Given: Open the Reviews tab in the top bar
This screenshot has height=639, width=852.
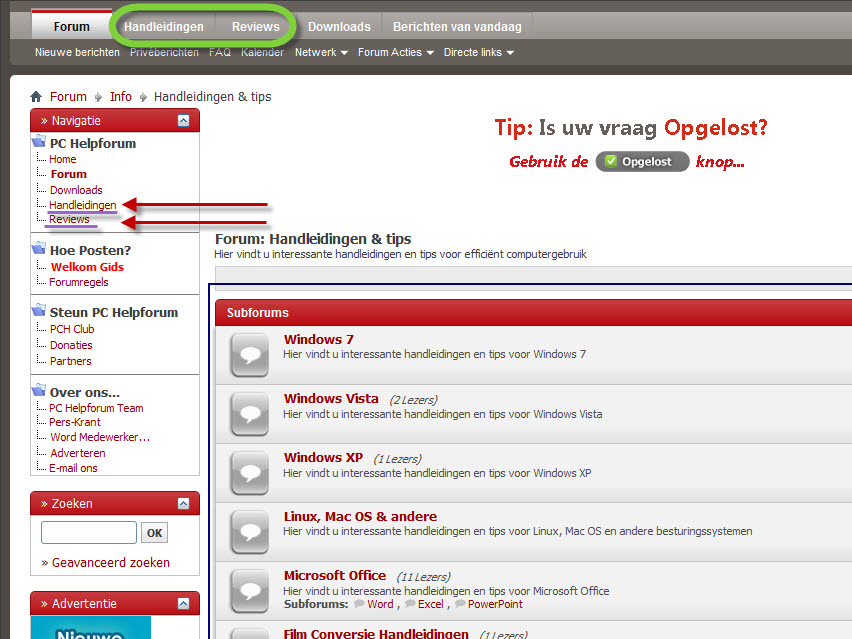Looking at the screenshot, I should click(255, 27).
